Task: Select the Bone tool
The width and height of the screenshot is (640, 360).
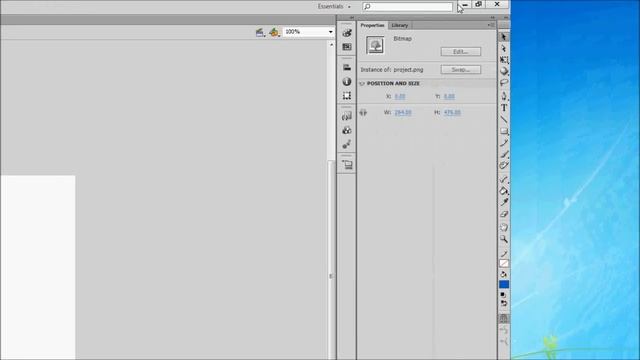Action: (504, 179)
